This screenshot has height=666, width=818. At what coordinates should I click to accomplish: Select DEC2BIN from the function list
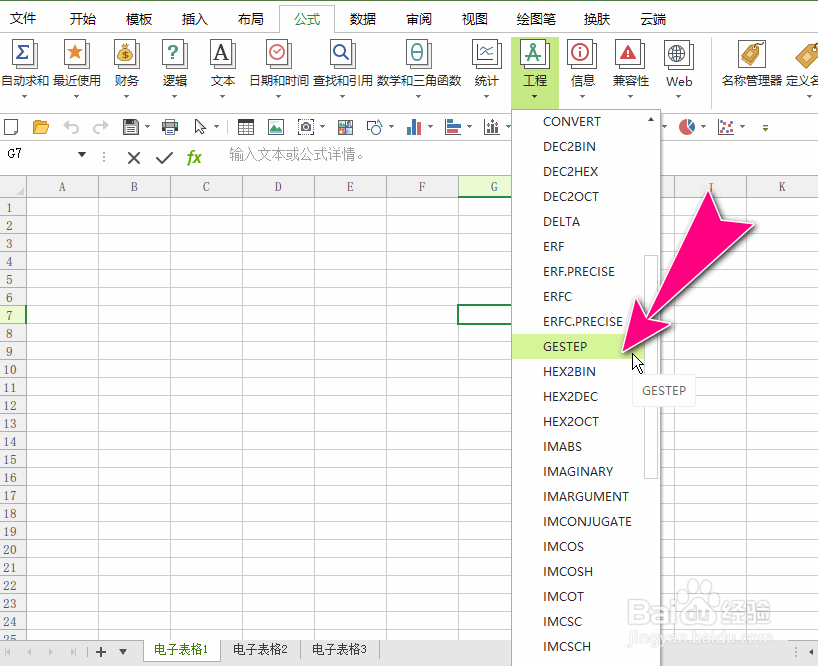tap(578, 147)
